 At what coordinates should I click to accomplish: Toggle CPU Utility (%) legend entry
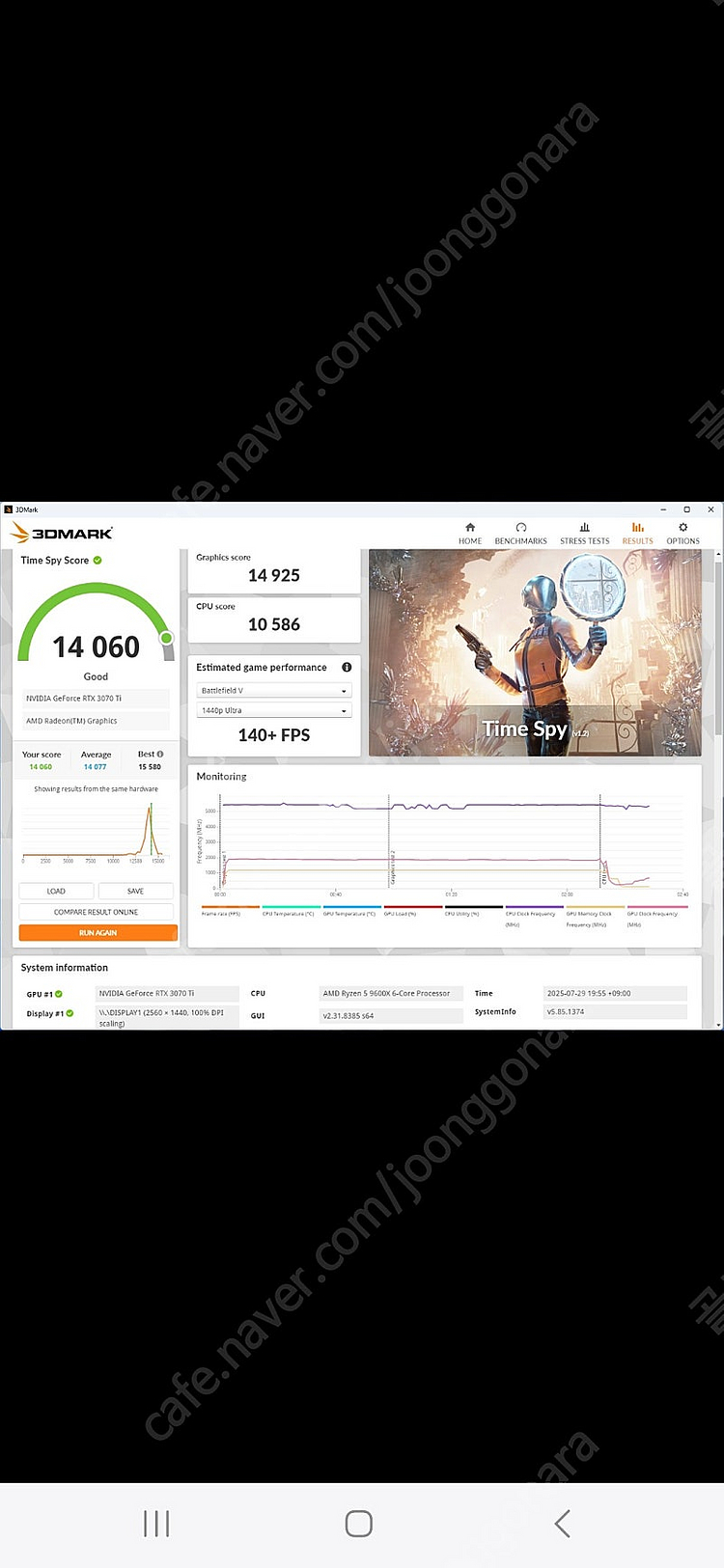pyautogui.click(x=473, y=910)
